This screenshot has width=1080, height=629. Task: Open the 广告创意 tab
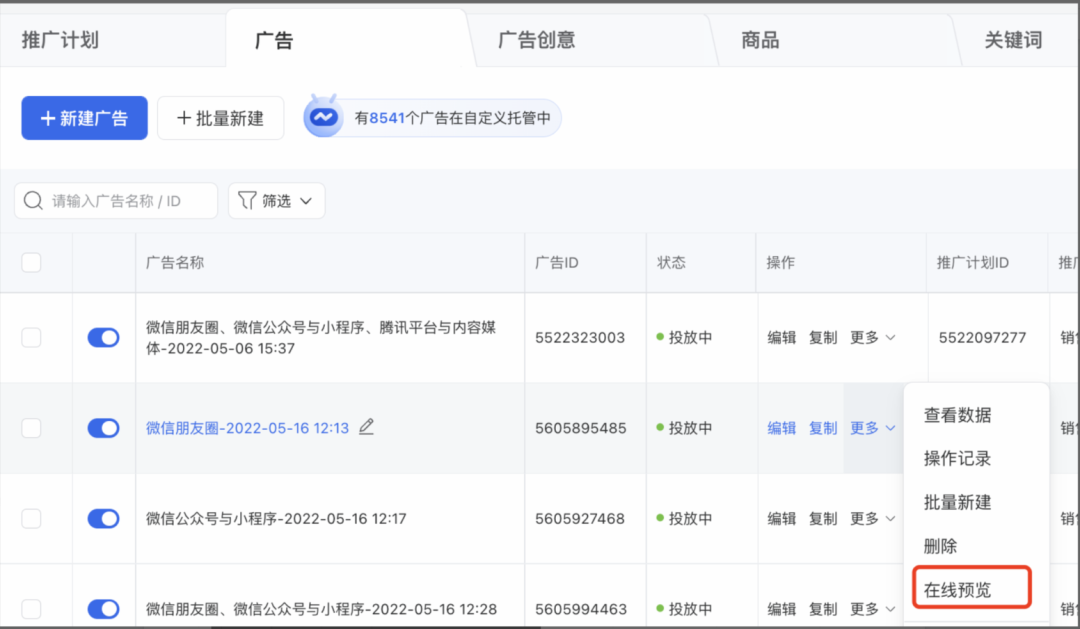point(536,40)
